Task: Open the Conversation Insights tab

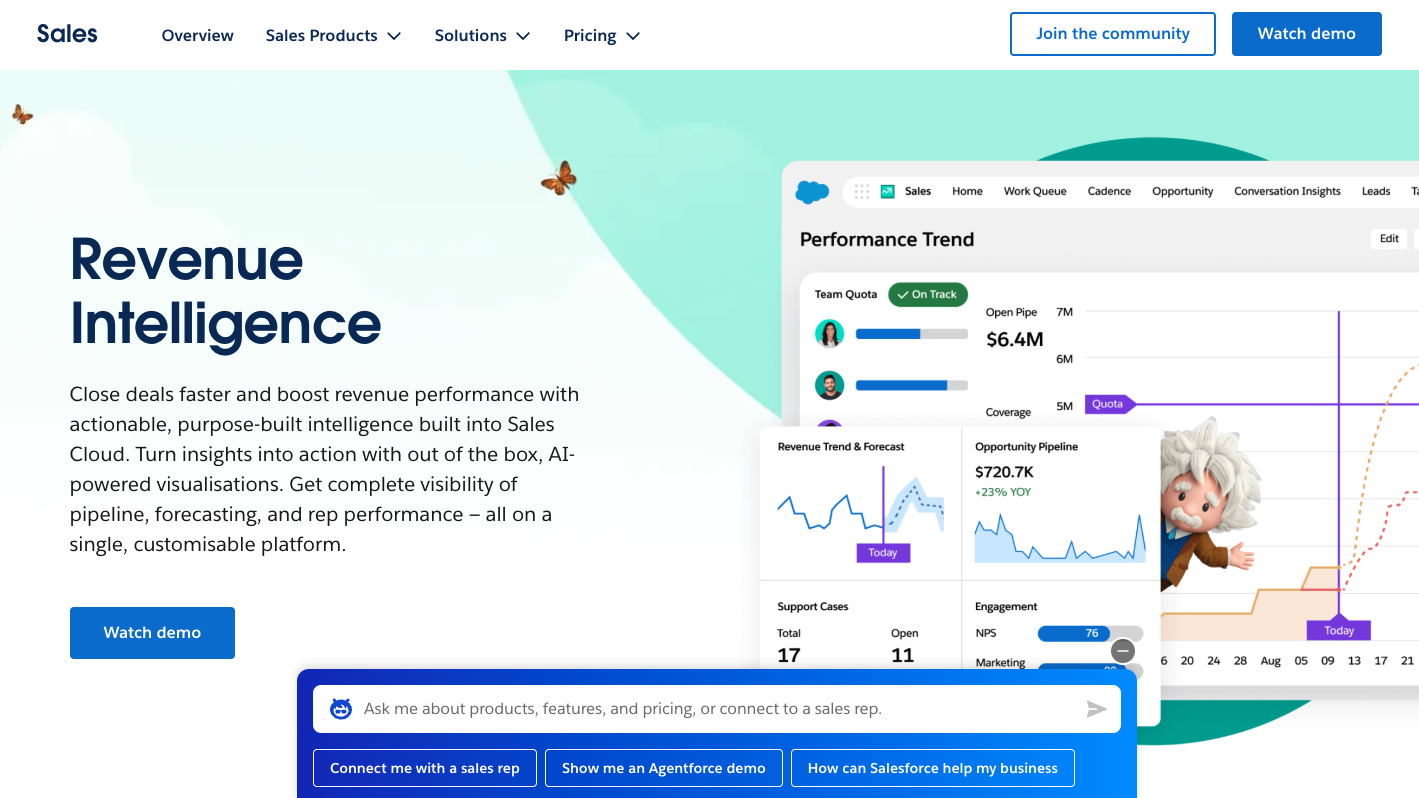Action: (1287, 191)
